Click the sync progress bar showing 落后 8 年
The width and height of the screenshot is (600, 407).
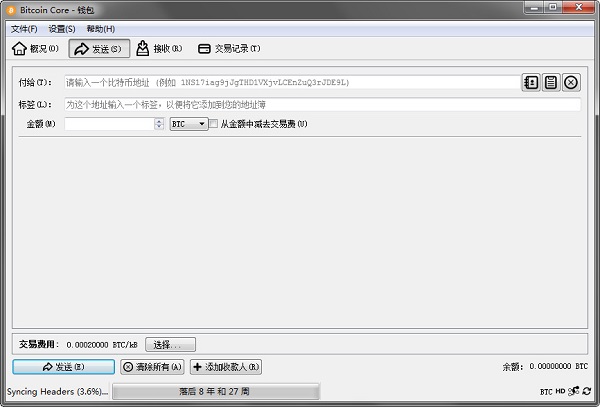click(x=215, y=391)
